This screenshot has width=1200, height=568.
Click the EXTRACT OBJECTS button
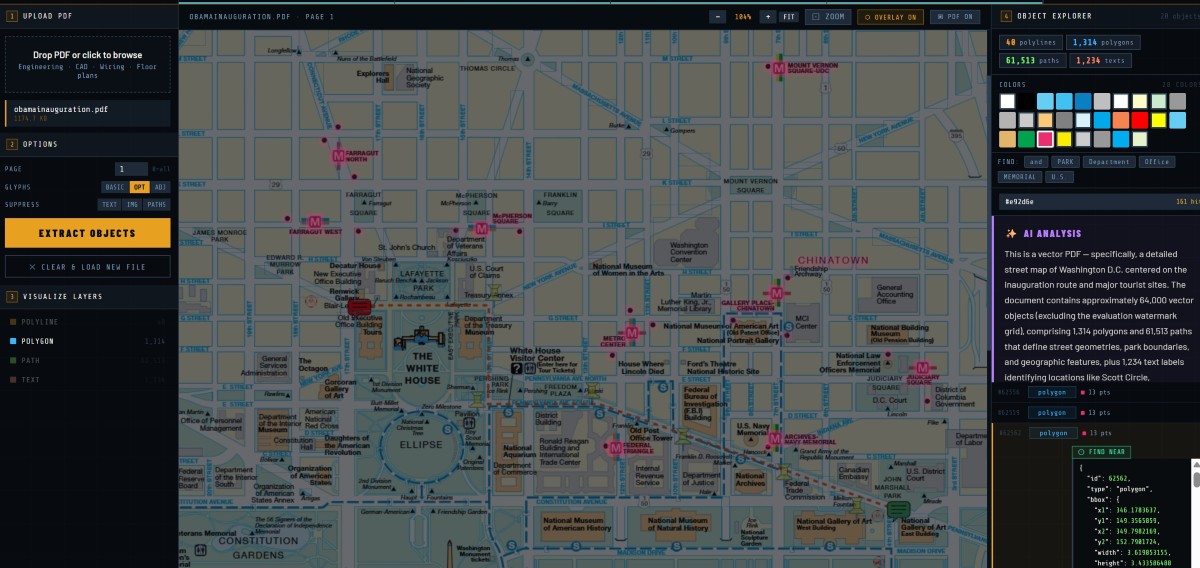pos(87,233)
